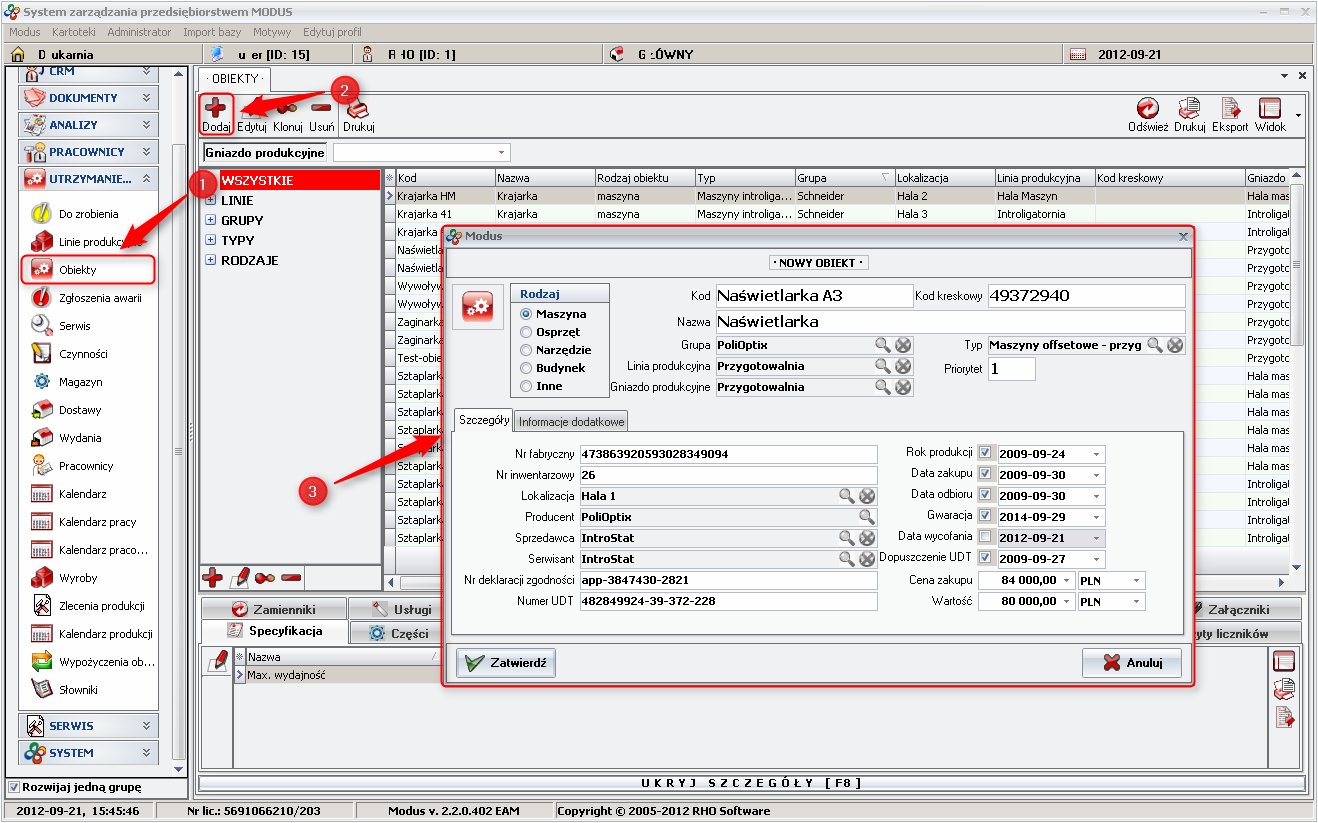Viewport: 1318px width, 823px height.
Task: Click the Nr inwentarzowy input field
Action: click(x=727, y=475)
